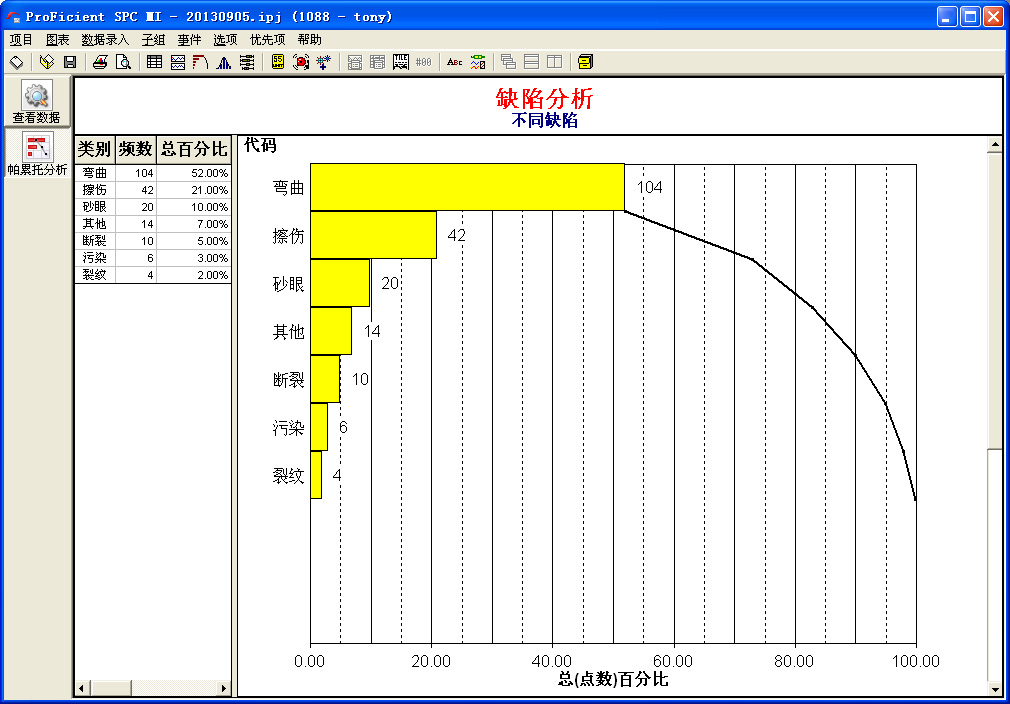This screenshot has width=1010, height=704.
Task: Click the tile horizontally icon
Action: (531, 62)
